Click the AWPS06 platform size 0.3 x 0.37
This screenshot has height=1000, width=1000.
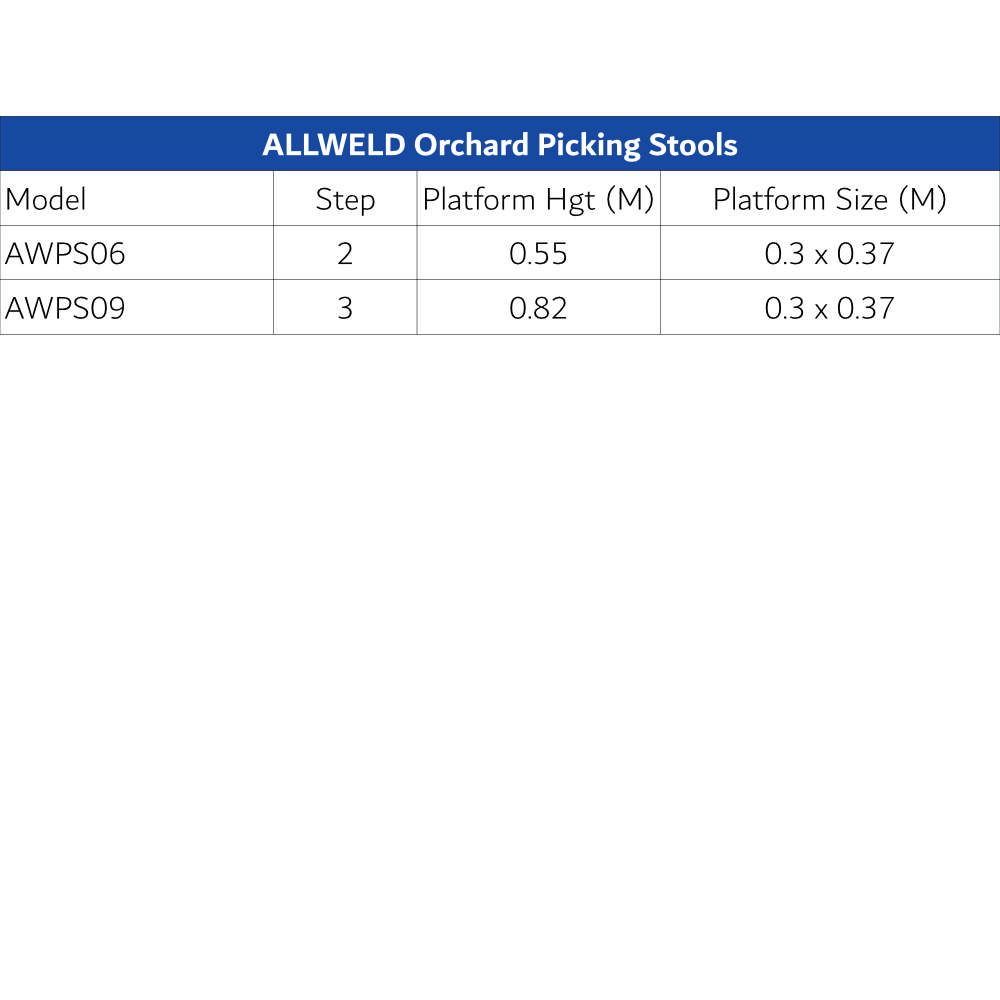point(829,254)
